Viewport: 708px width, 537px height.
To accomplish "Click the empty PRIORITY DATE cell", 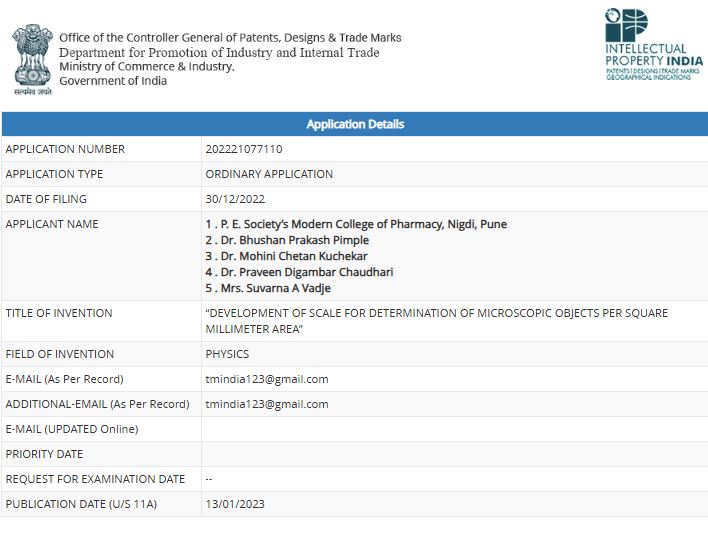I will 455,454.
